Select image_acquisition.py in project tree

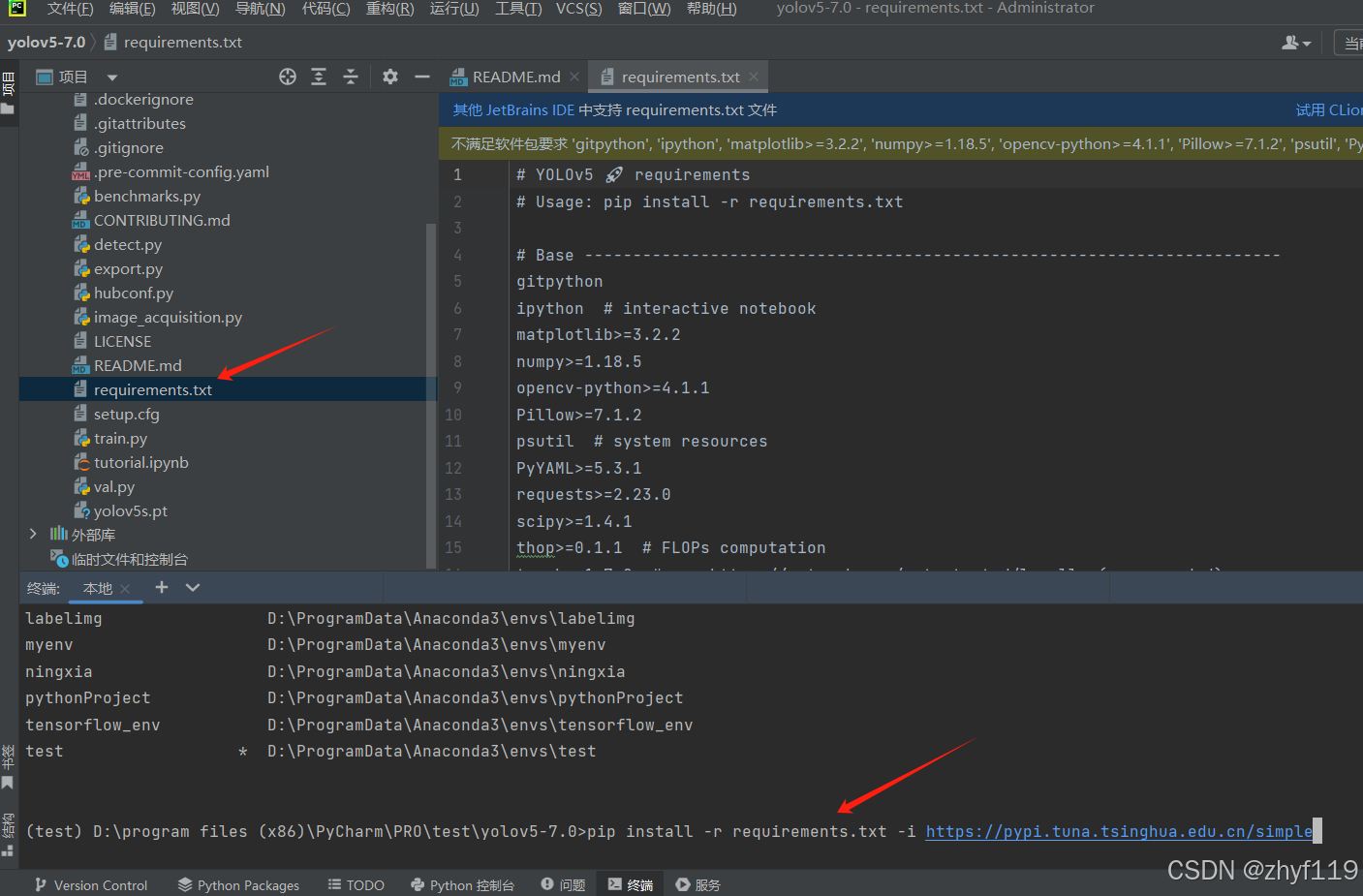(168, 317)
